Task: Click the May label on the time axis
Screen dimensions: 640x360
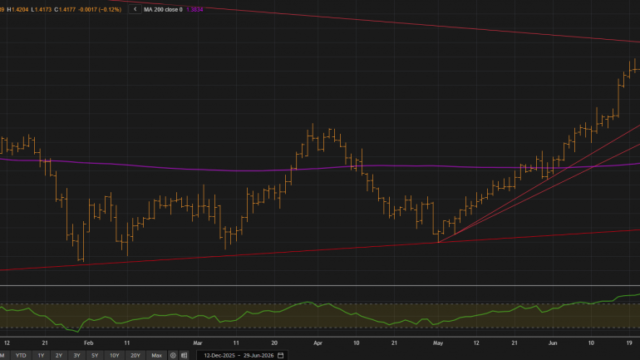Action: click(438, 343)
